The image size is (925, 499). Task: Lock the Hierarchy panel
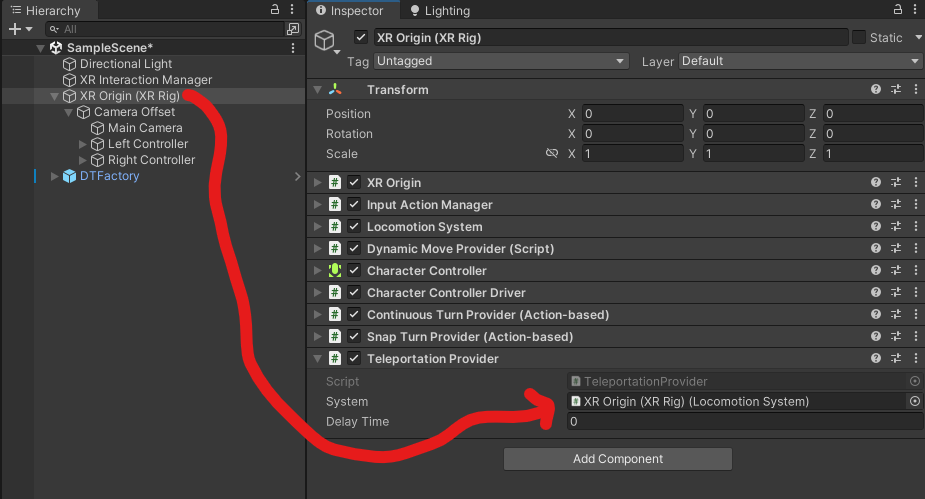(274, 9)
